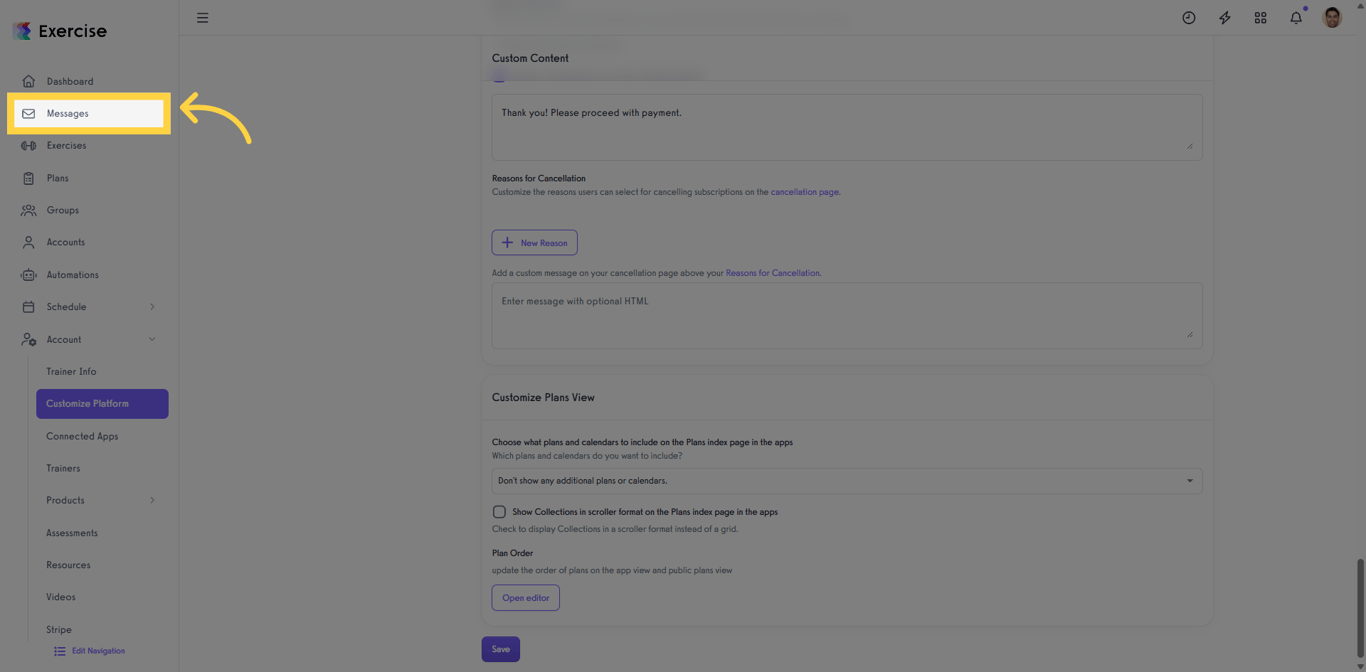Click the Plans clipboard icon
Viewport: 1366px width, 672px height.
(x=29, y=177)
